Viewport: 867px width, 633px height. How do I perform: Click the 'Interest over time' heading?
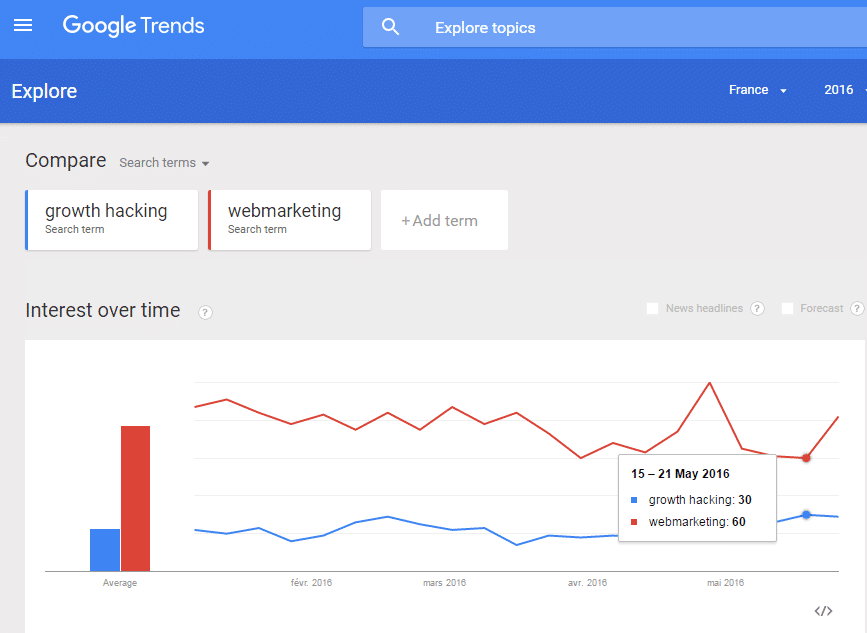(103, 310)
